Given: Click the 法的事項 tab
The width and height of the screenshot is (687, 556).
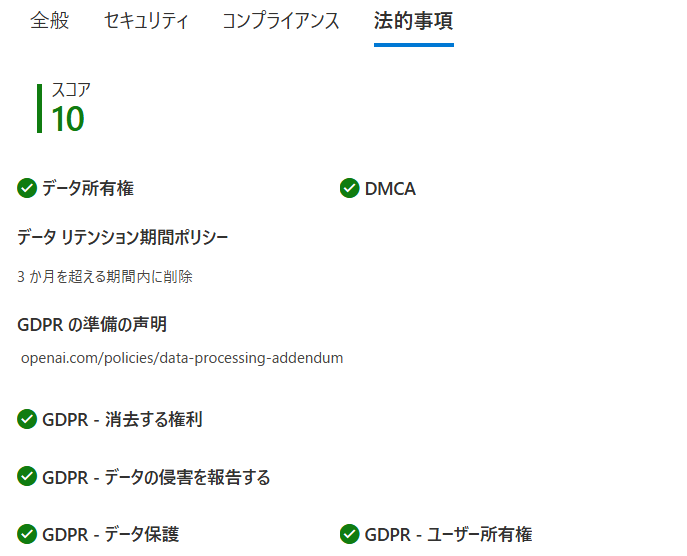Looking at the screenshot, I should [x=413, y=21].
